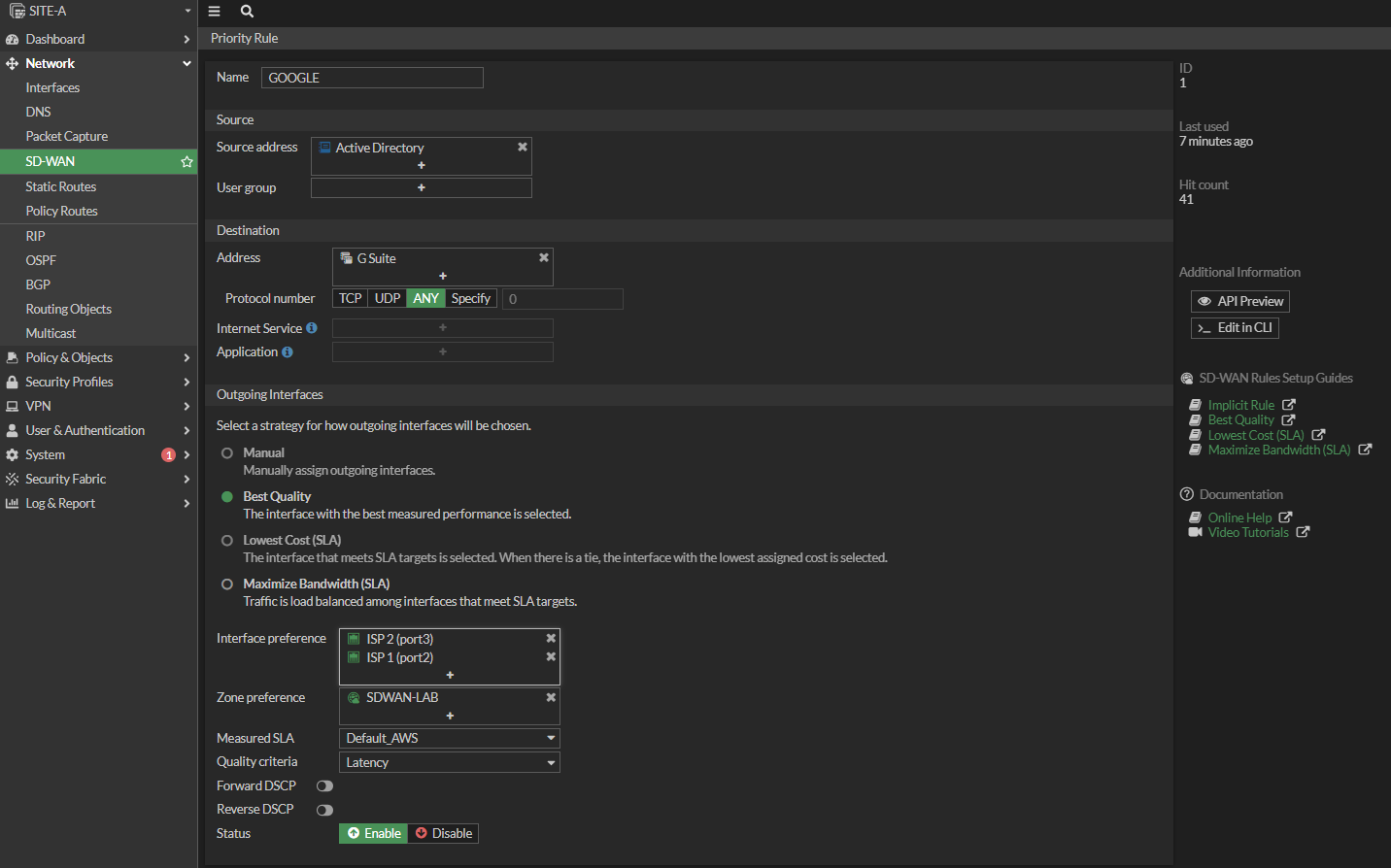Viewport: 1391px width, 868px height.
Task: Click the search magnifier icon in top bar
Action: click(247, 12)
